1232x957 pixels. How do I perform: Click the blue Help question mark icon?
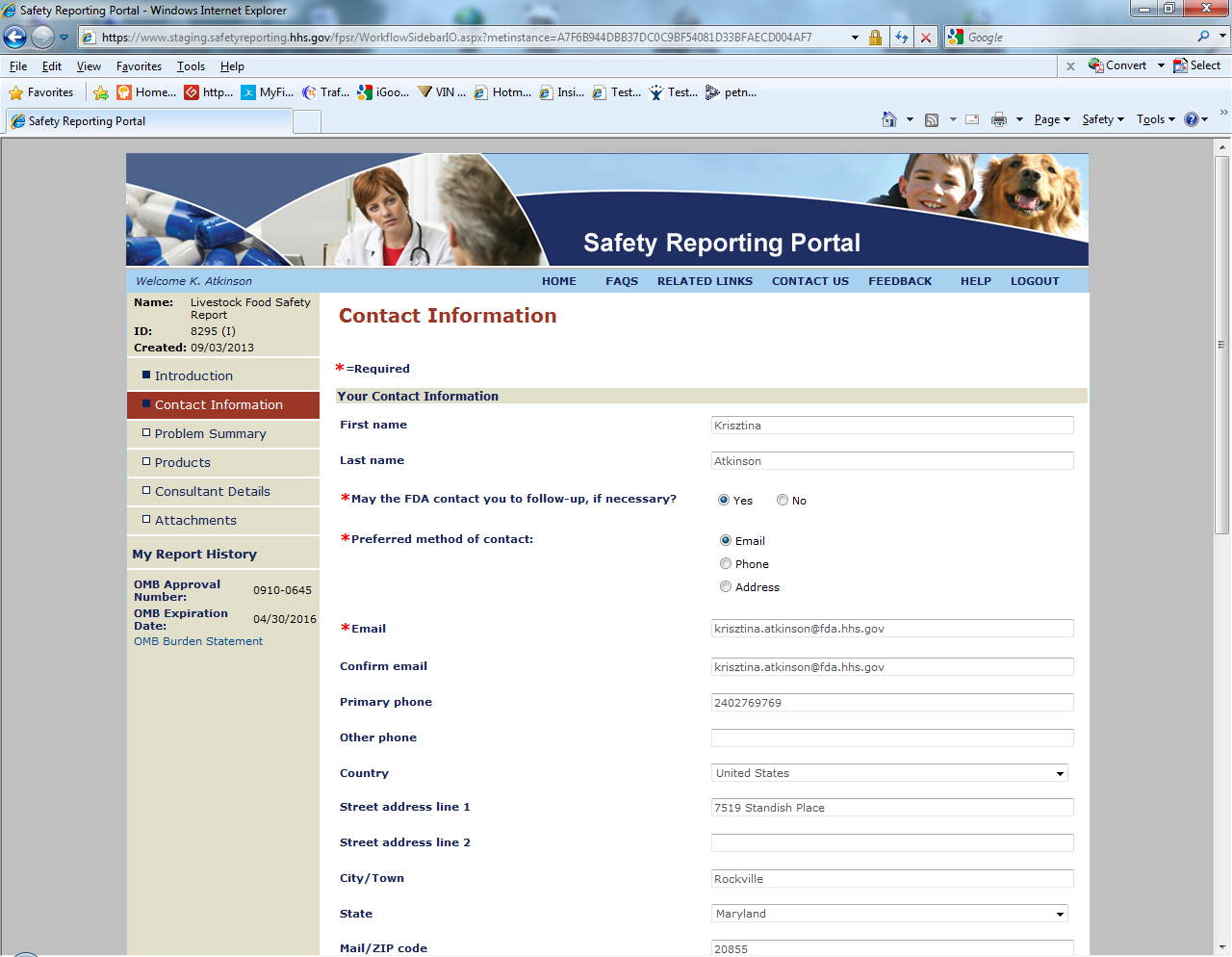click(1192, 119)
